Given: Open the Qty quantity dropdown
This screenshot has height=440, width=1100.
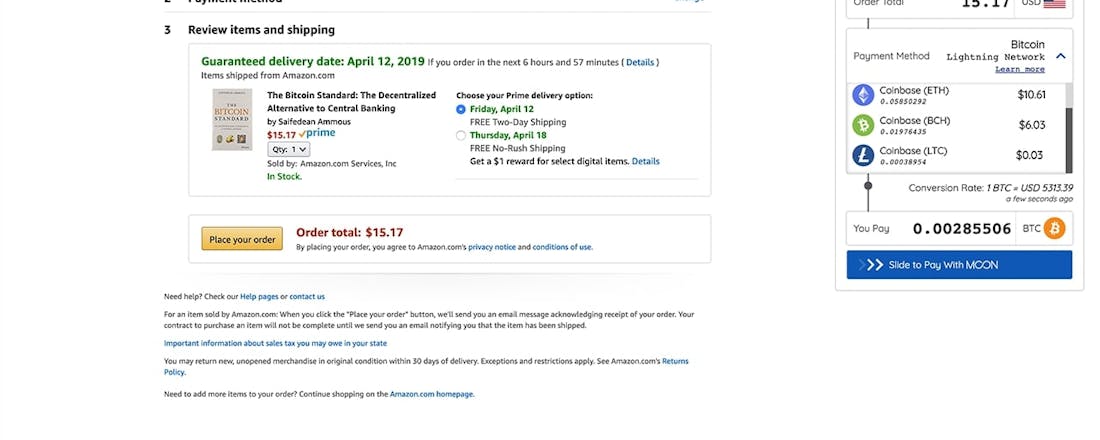Looking at the screenshot, I should [x=289, y=149].
